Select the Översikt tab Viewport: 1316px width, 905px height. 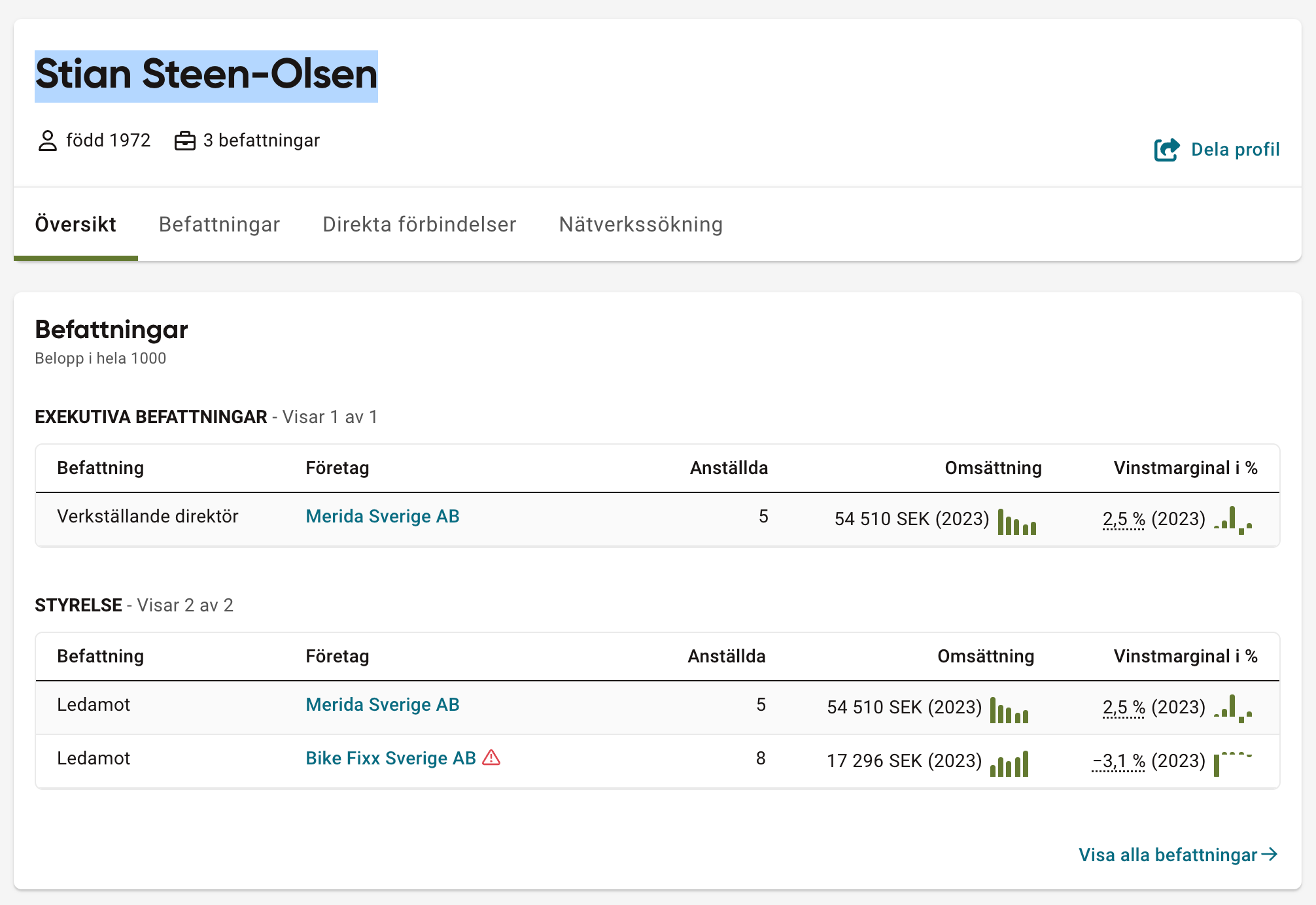(x=75, y=224)
